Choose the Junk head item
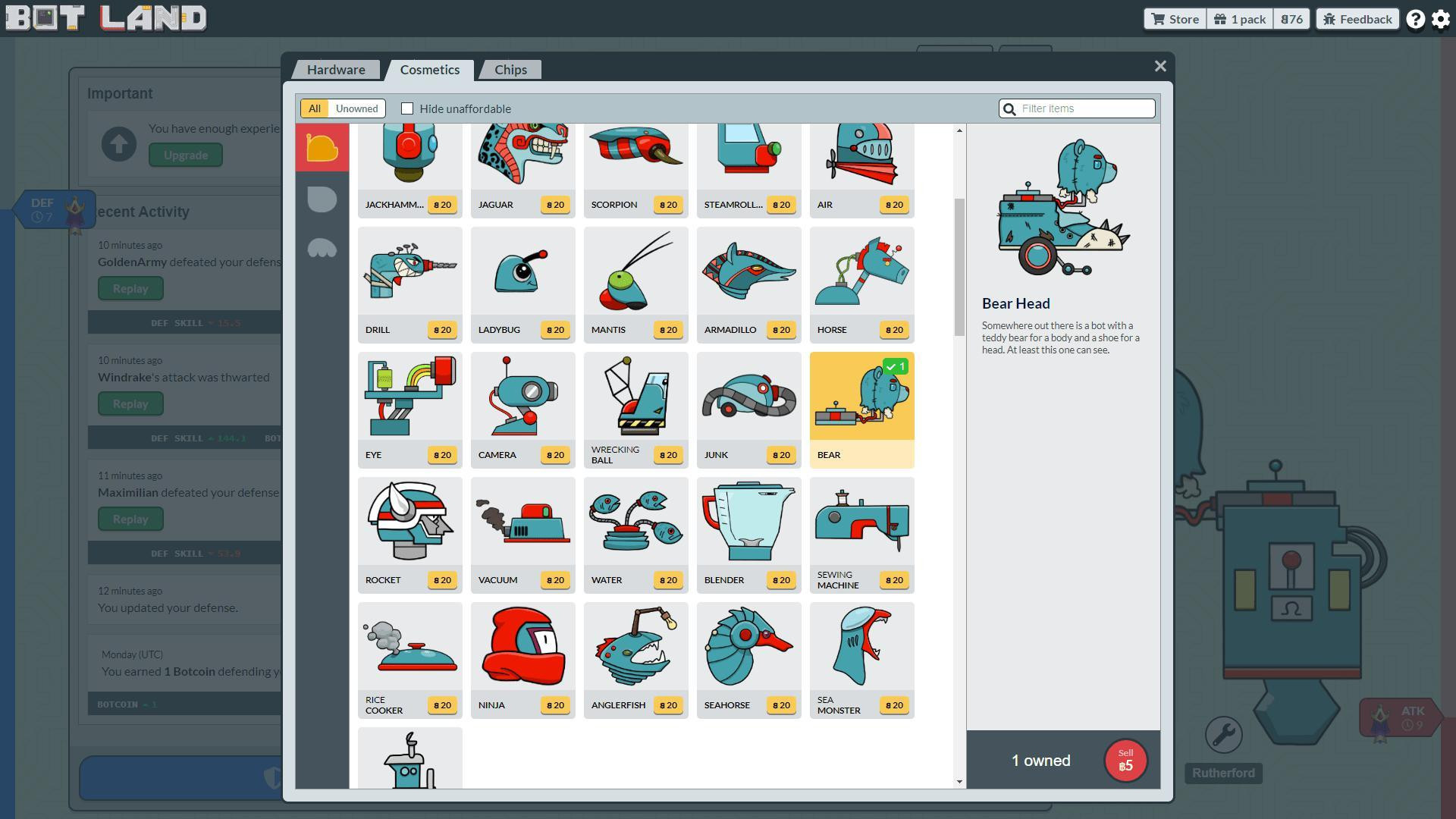The width and height of the screenshot is (1456, 819). (748, 410)
